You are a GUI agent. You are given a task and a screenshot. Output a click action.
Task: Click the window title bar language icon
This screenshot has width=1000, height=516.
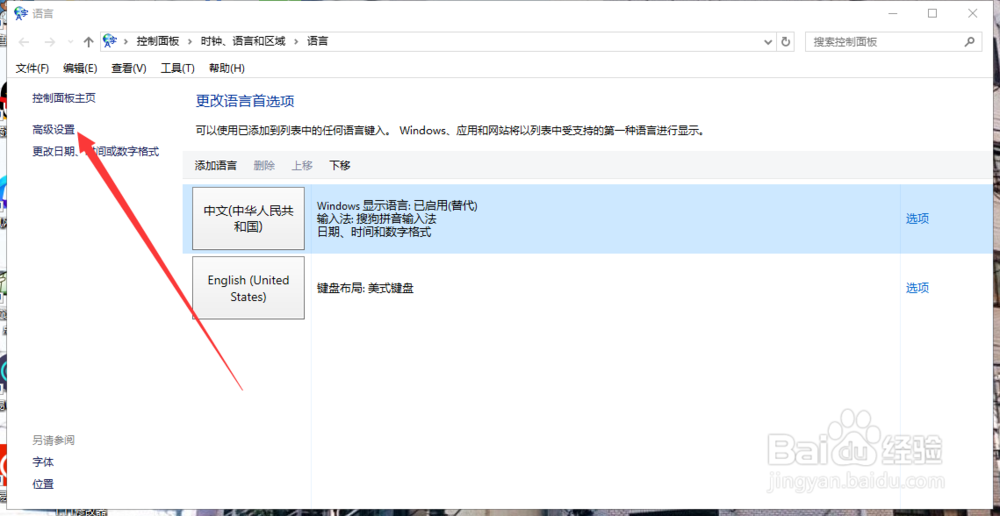point(20,13)
